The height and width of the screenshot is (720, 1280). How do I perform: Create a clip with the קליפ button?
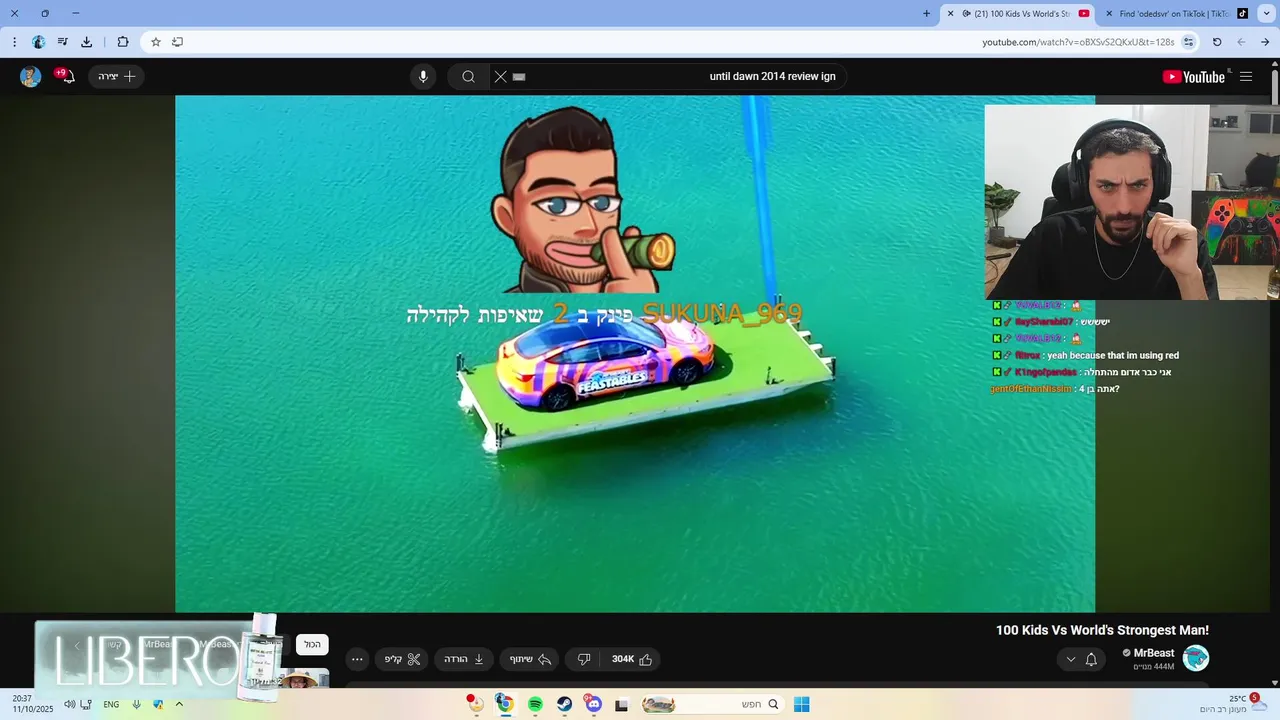tap(403, 659)
